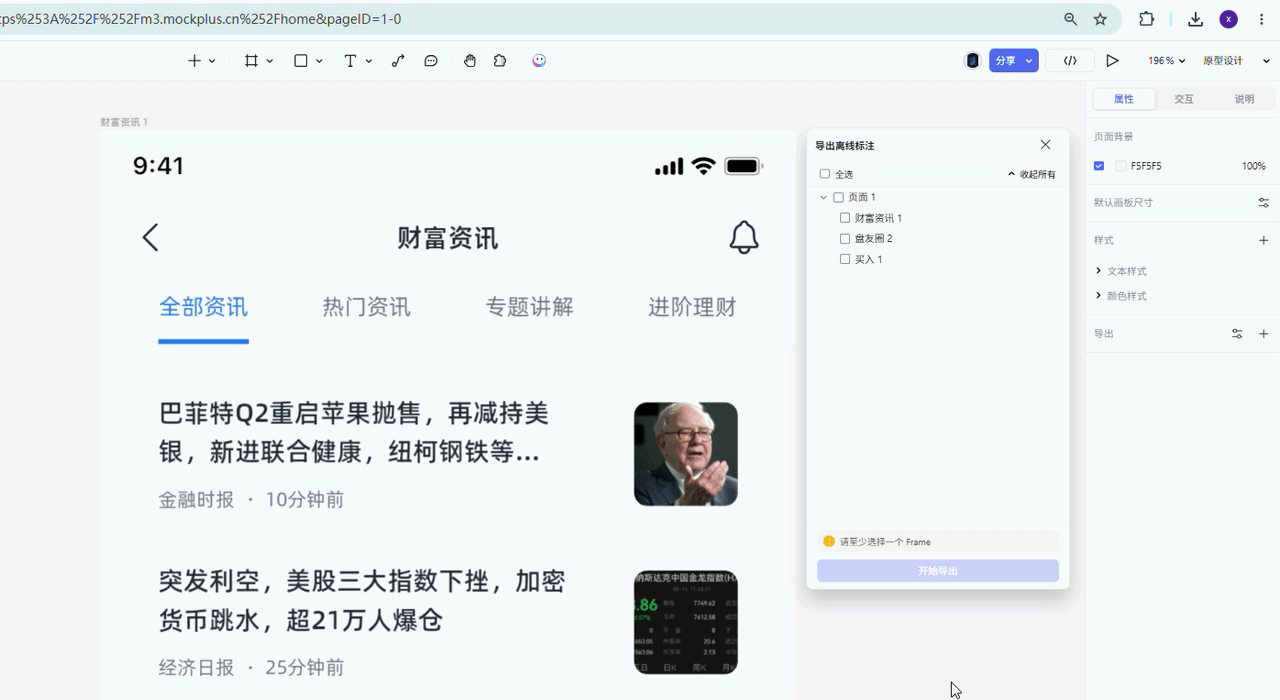
Task: Open the Chrome three-dot menu
Action: (x=1261, y=19)
